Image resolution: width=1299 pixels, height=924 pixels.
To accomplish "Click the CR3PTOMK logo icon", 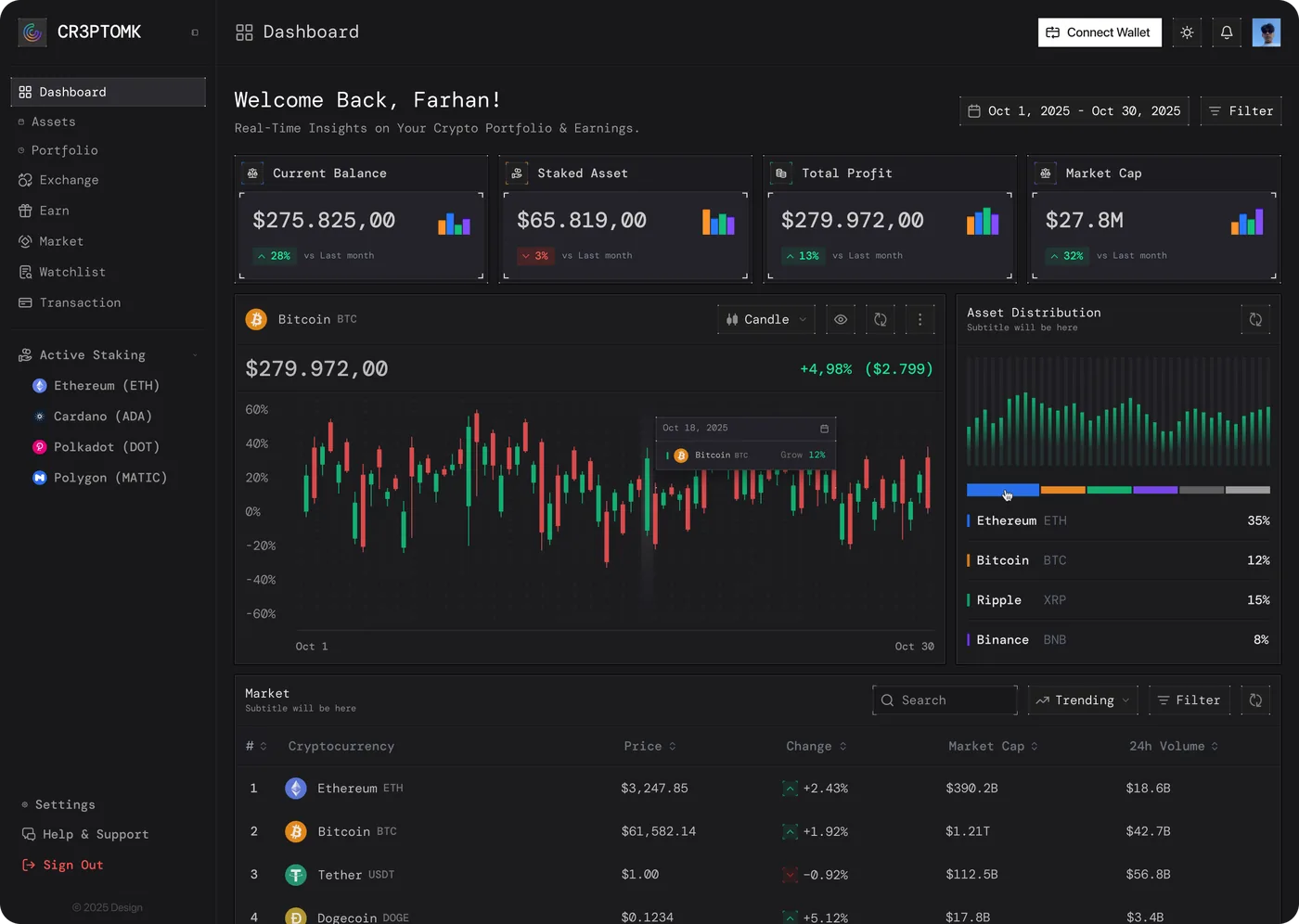I will (x=32, y=32).
